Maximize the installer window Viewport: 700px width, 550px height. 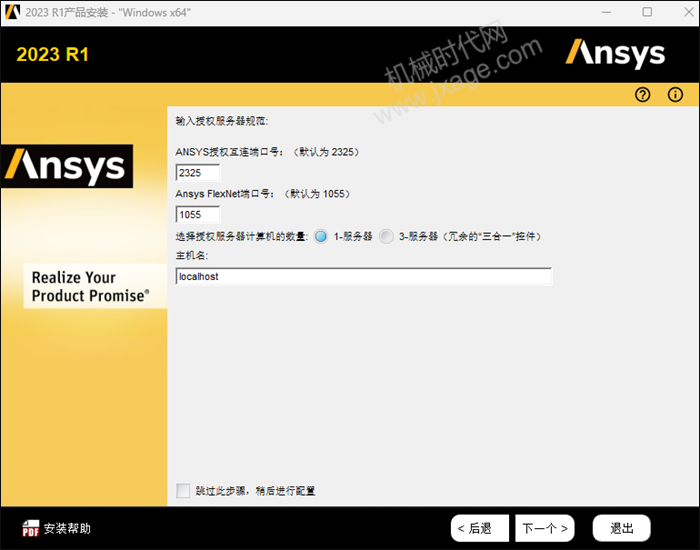pos(647,12)
